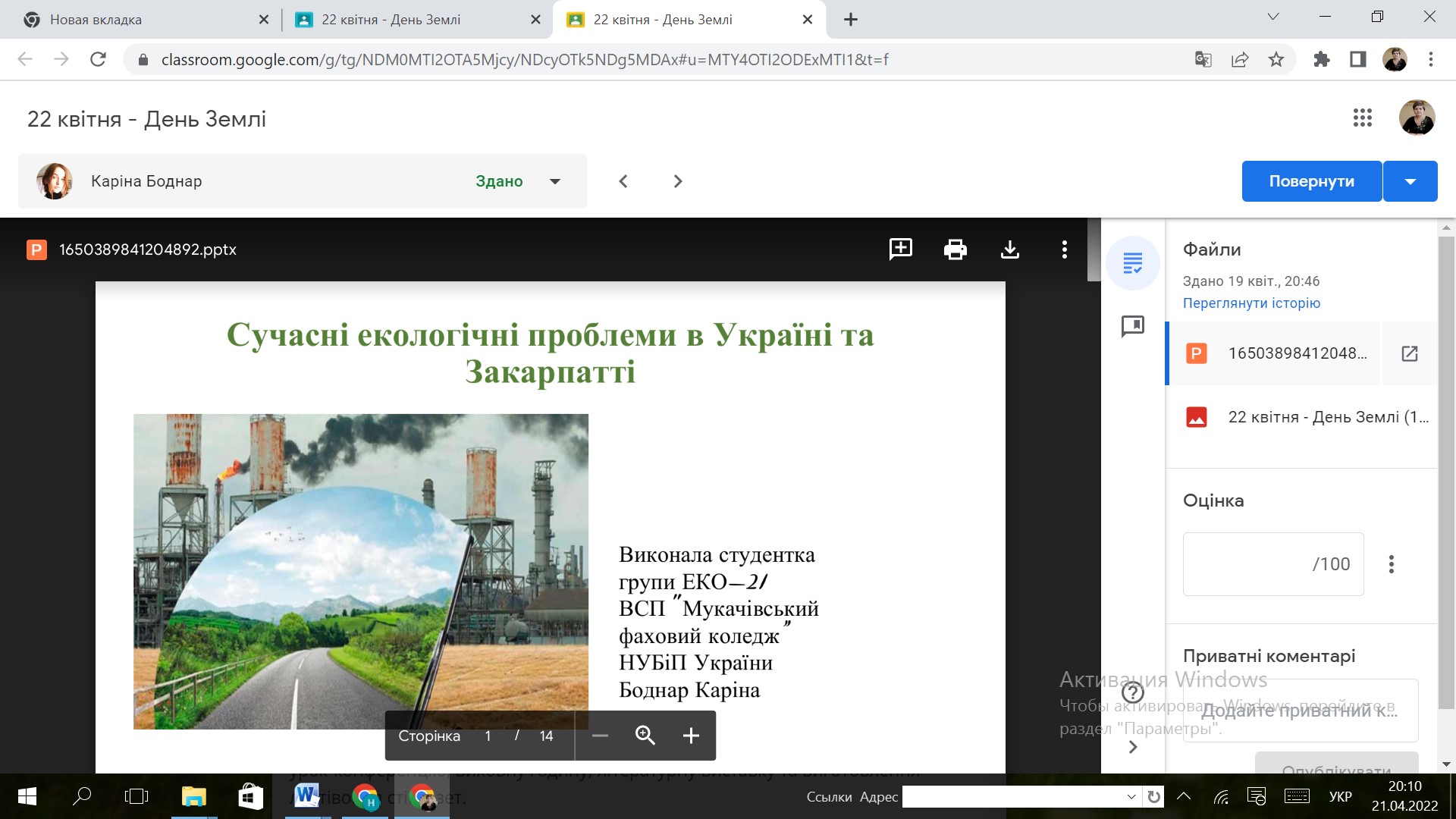Close the Новая вкладка tab
This screenshot has width=1456, height=819.
pyautogui.click(x=263, y=20)
